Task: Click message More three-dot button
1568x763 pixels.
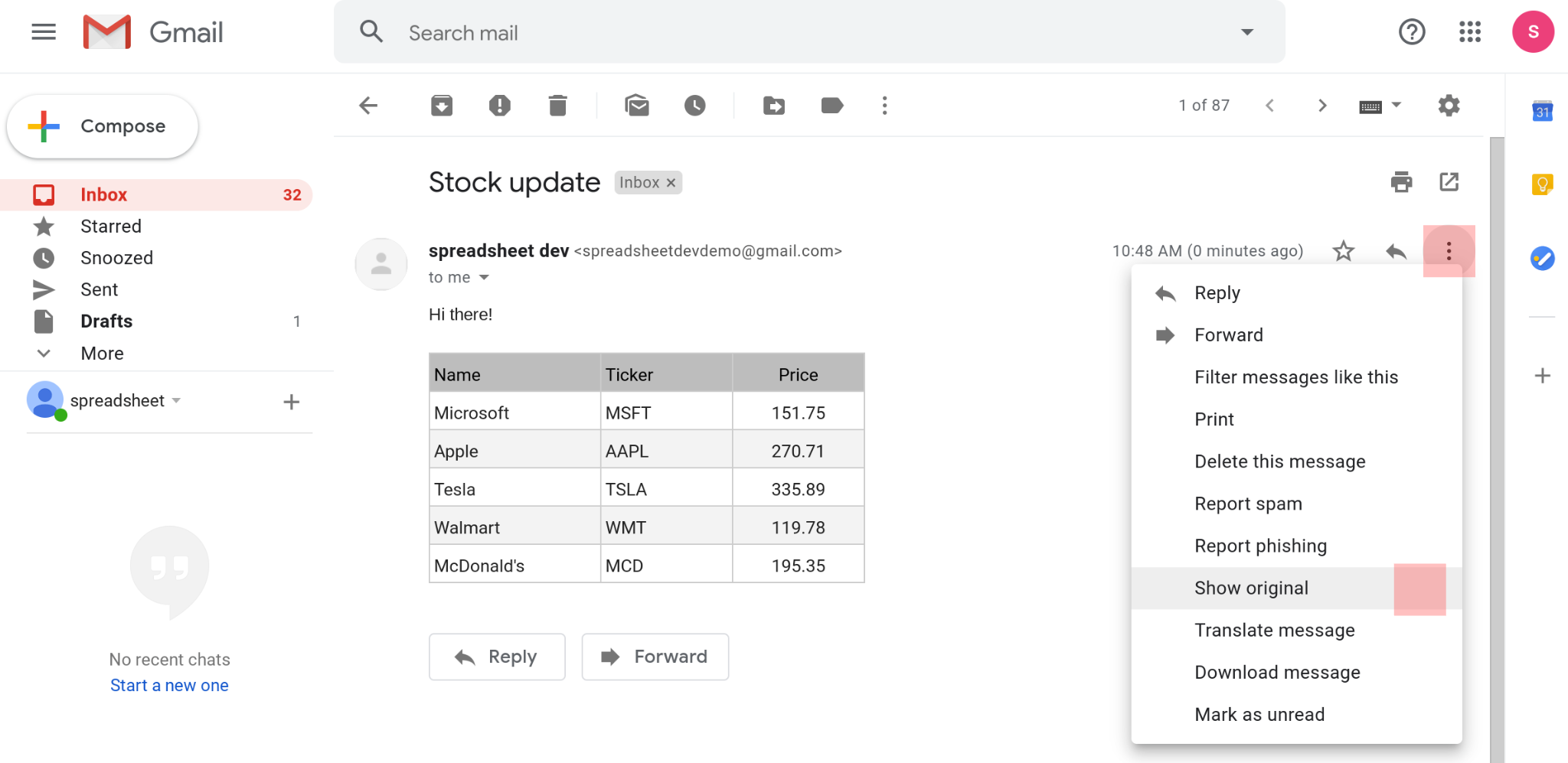Action: [1449, 251]
